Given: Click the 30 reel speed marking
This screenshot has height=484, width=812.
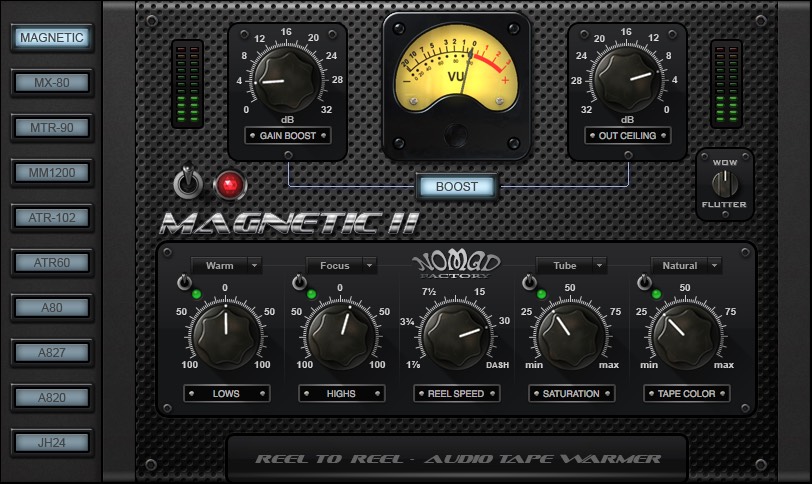Looking at the screenshot, I should point(504,320).
